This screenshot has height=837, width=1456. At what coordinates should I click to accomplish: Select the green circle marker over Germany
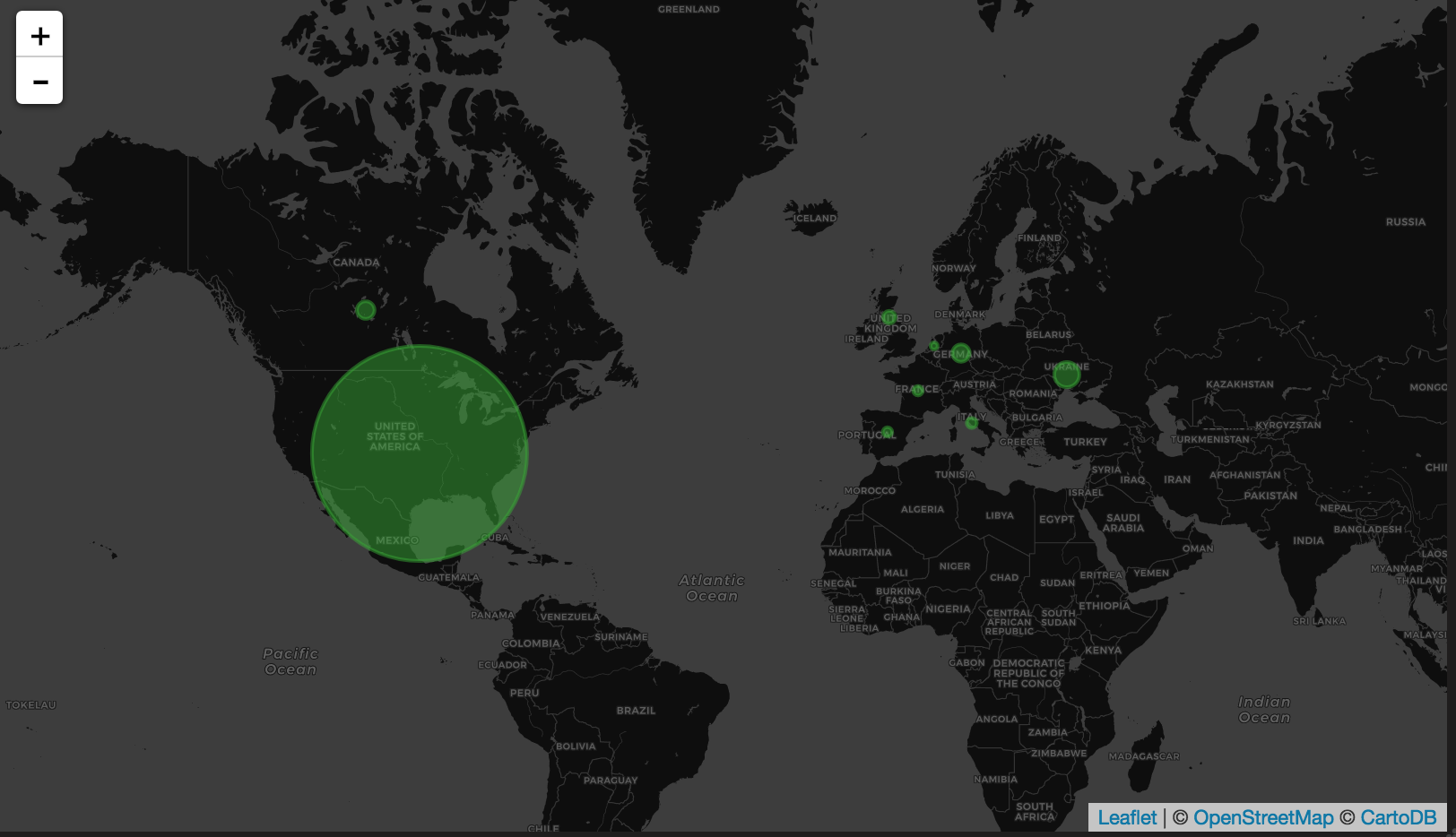coord(961,353)
